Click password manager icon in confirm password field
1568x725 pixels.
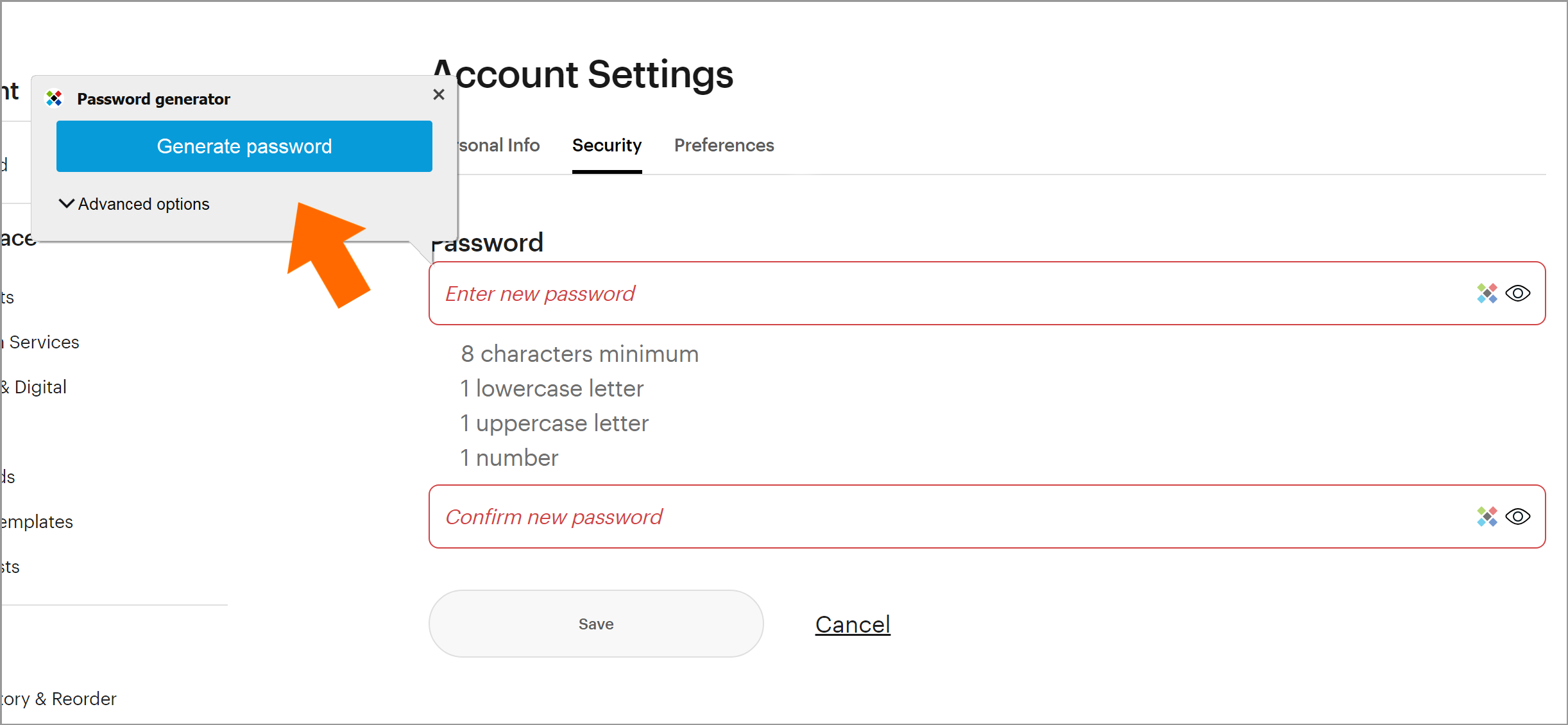(x=1487, y=516)
